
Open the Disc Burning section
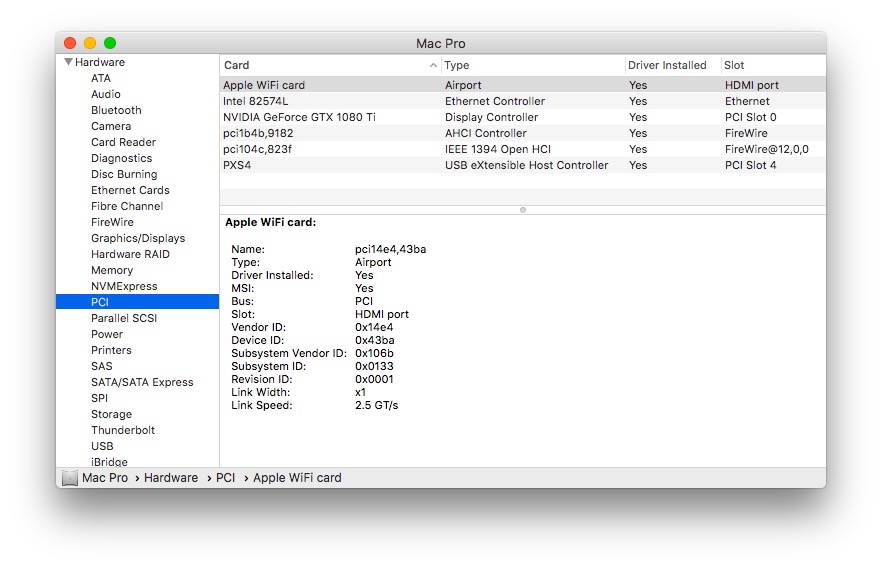[x=124, y=174]
